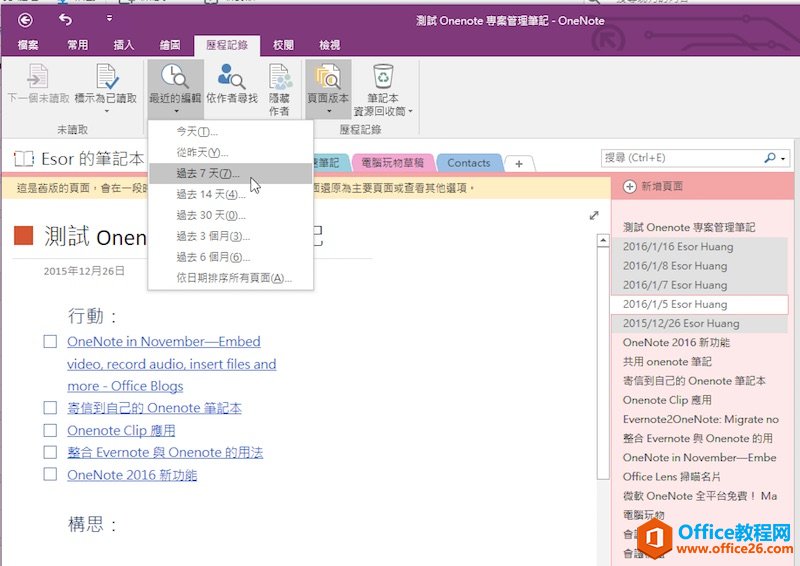The width and height of the screenshot is (800, 566).
Task: Switch to the 檢視 ribbon tab
Action: coord(330,45)
